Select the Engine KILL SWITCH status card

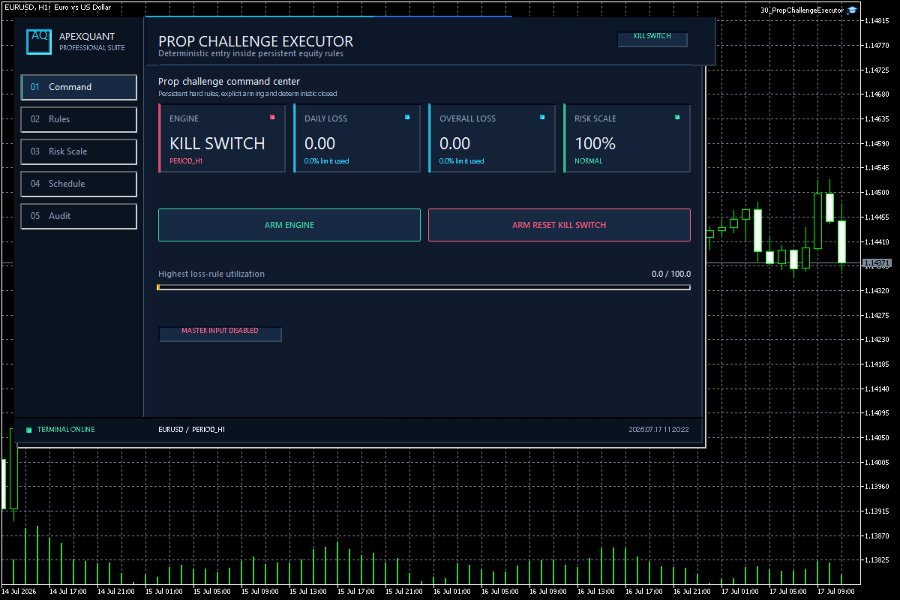click(x=222, y=138)
